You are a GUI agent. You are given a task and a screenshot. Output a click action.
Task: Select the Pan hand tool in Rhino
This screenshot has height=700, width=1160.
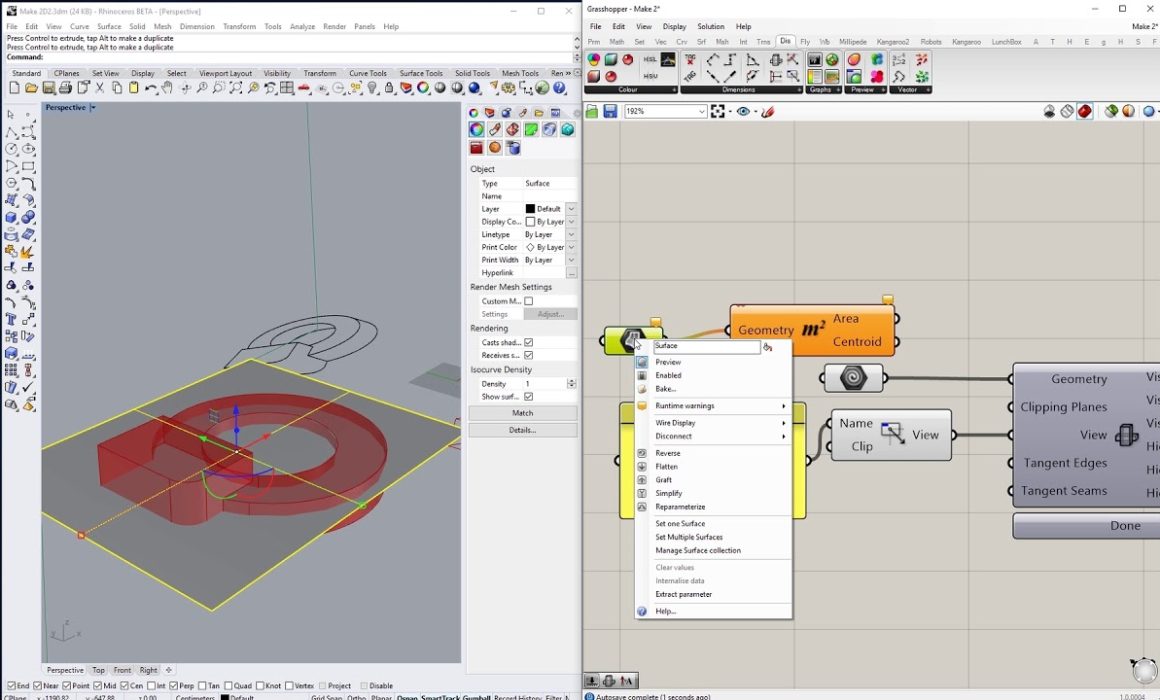click(167, 88)
